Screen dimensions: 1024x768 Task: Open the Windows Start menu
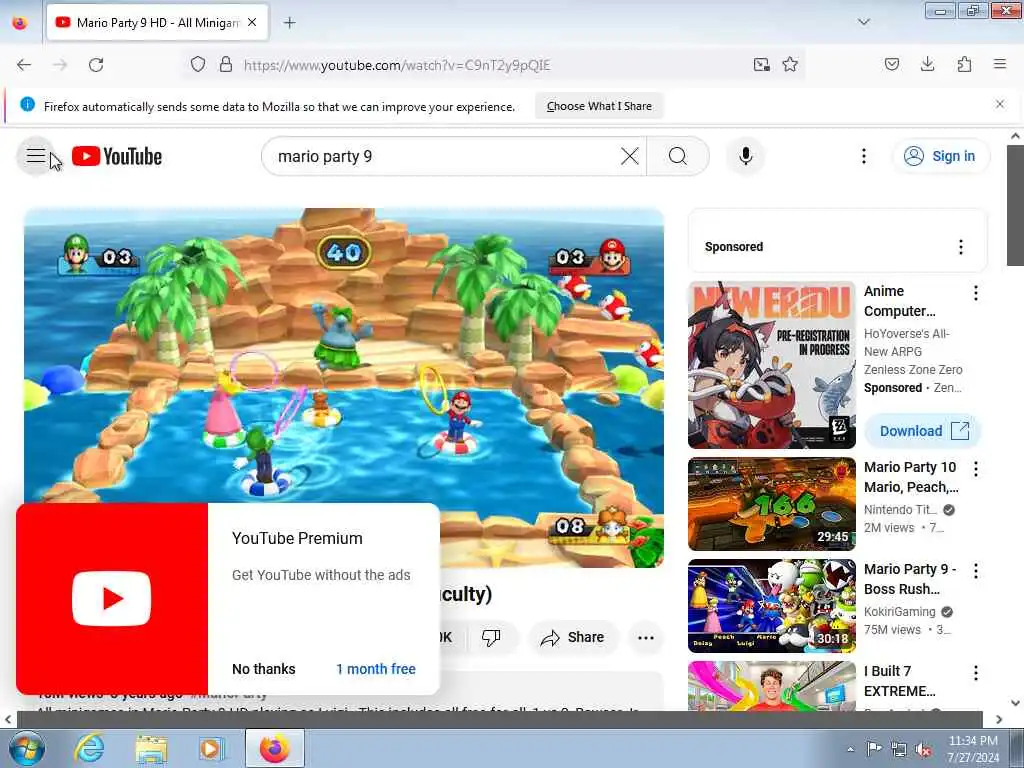click(26, 748)
